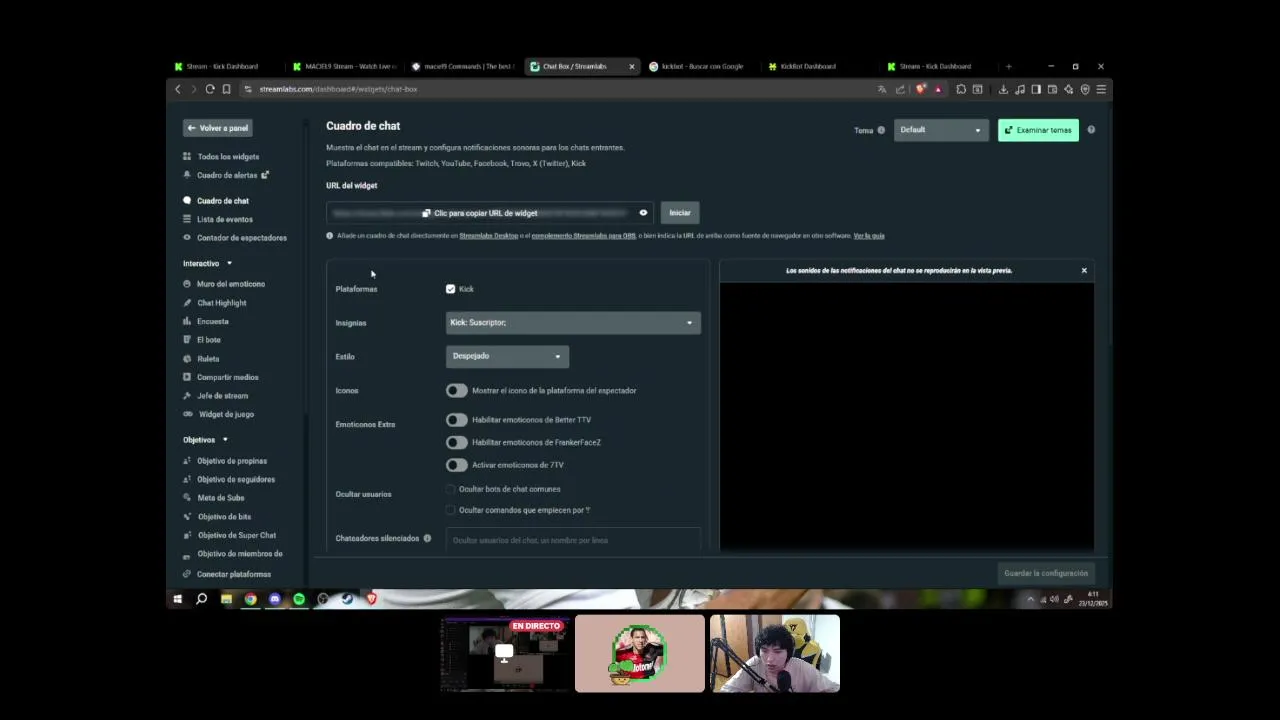Screen dimensions: 1280x720
Task: Switch to maciel9 Commands browser tab
Action: [464, 66]
